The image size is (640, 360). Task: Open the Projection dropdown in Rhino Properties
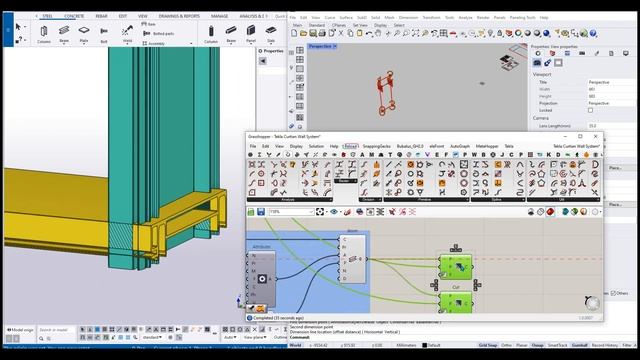click(x=611, y=103)
